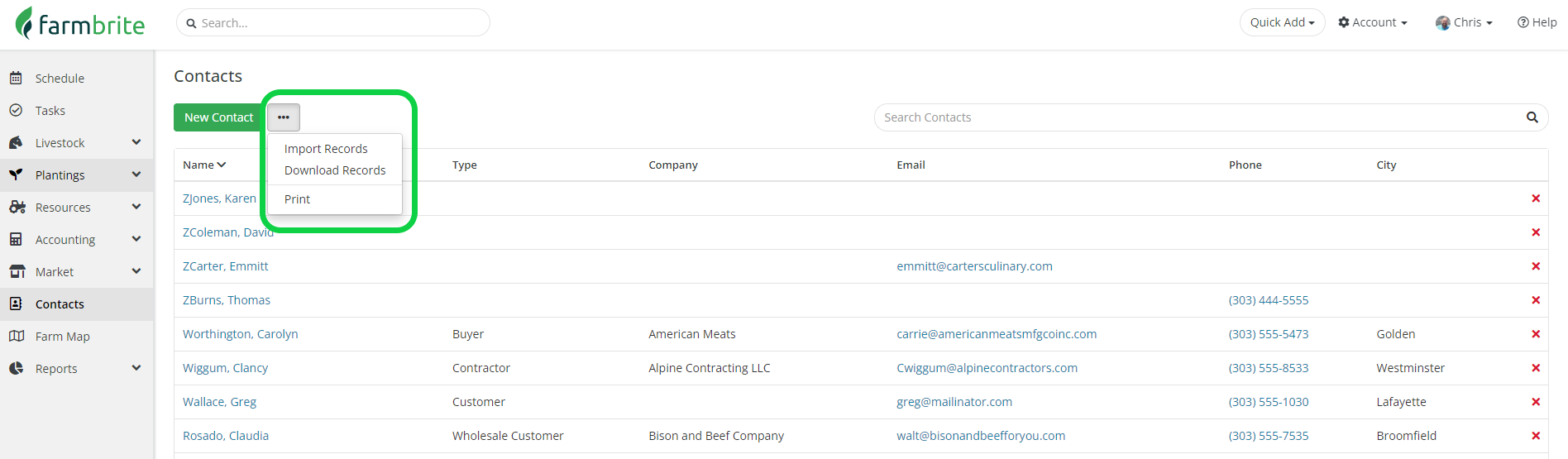Click the Schedule calendar icon in sidebar
1568x459 pixels.
click(16, 79)
